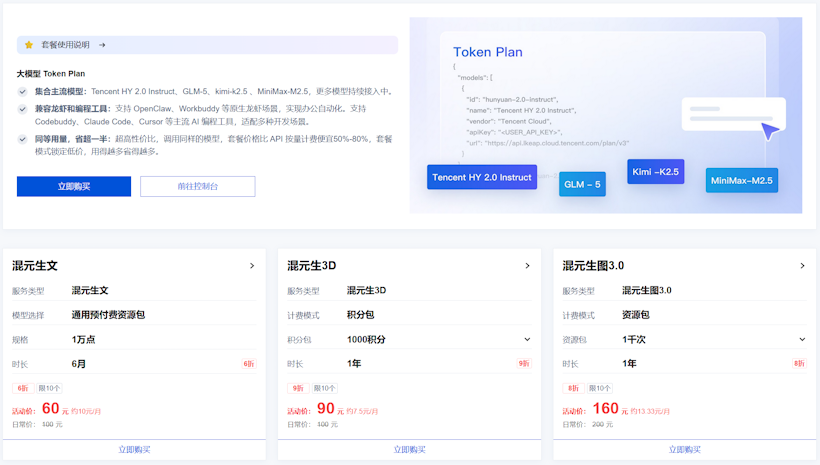Click the 约10元/月 monthly price note
The width and height of the screenshot is (820, 465).
pos(86,412)
